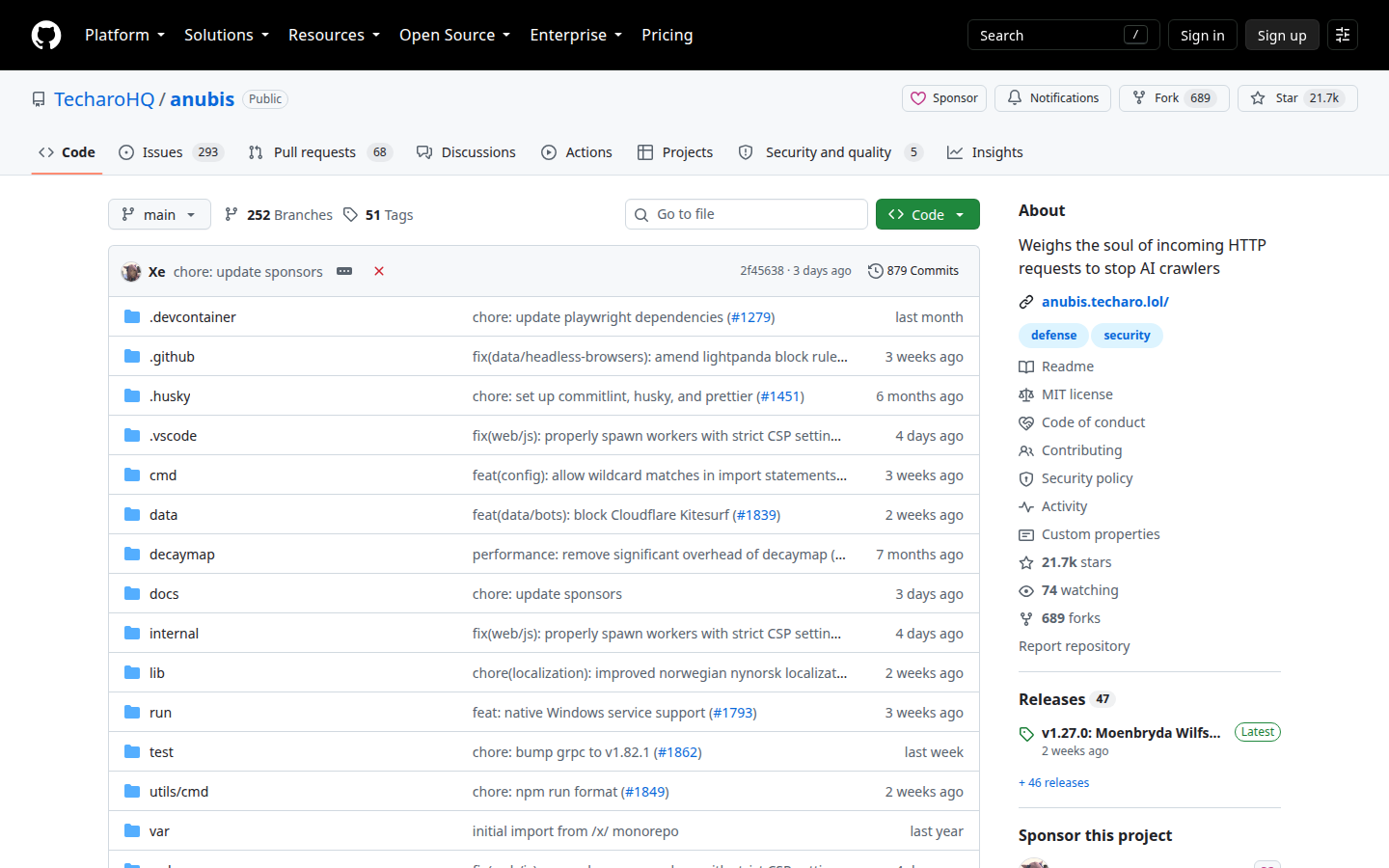
Task: Focus the Go to file input
Action: click(747, 214)
